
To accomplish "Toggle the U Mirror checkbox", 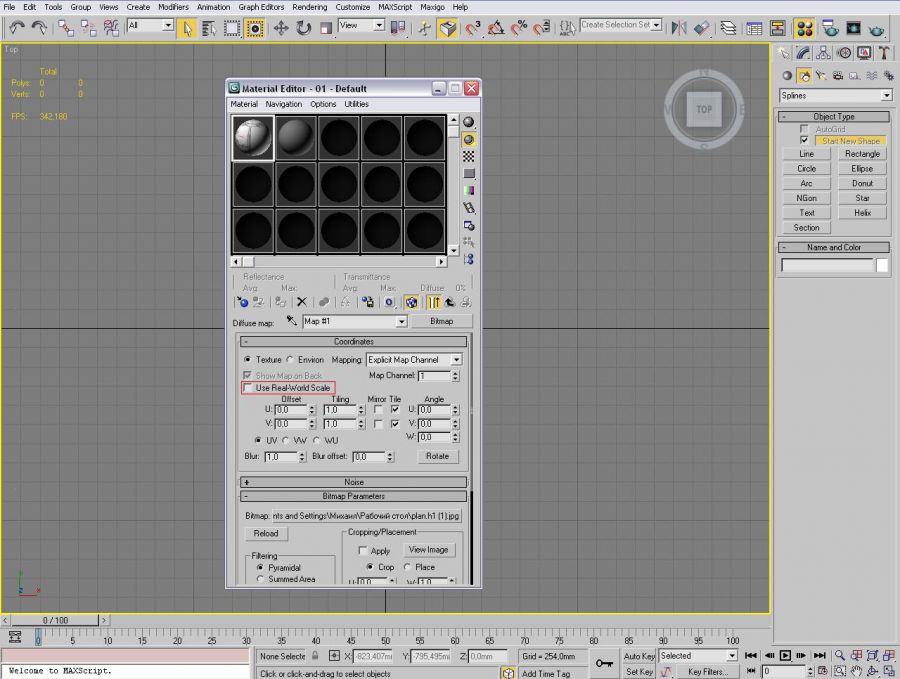I will 378,409.
